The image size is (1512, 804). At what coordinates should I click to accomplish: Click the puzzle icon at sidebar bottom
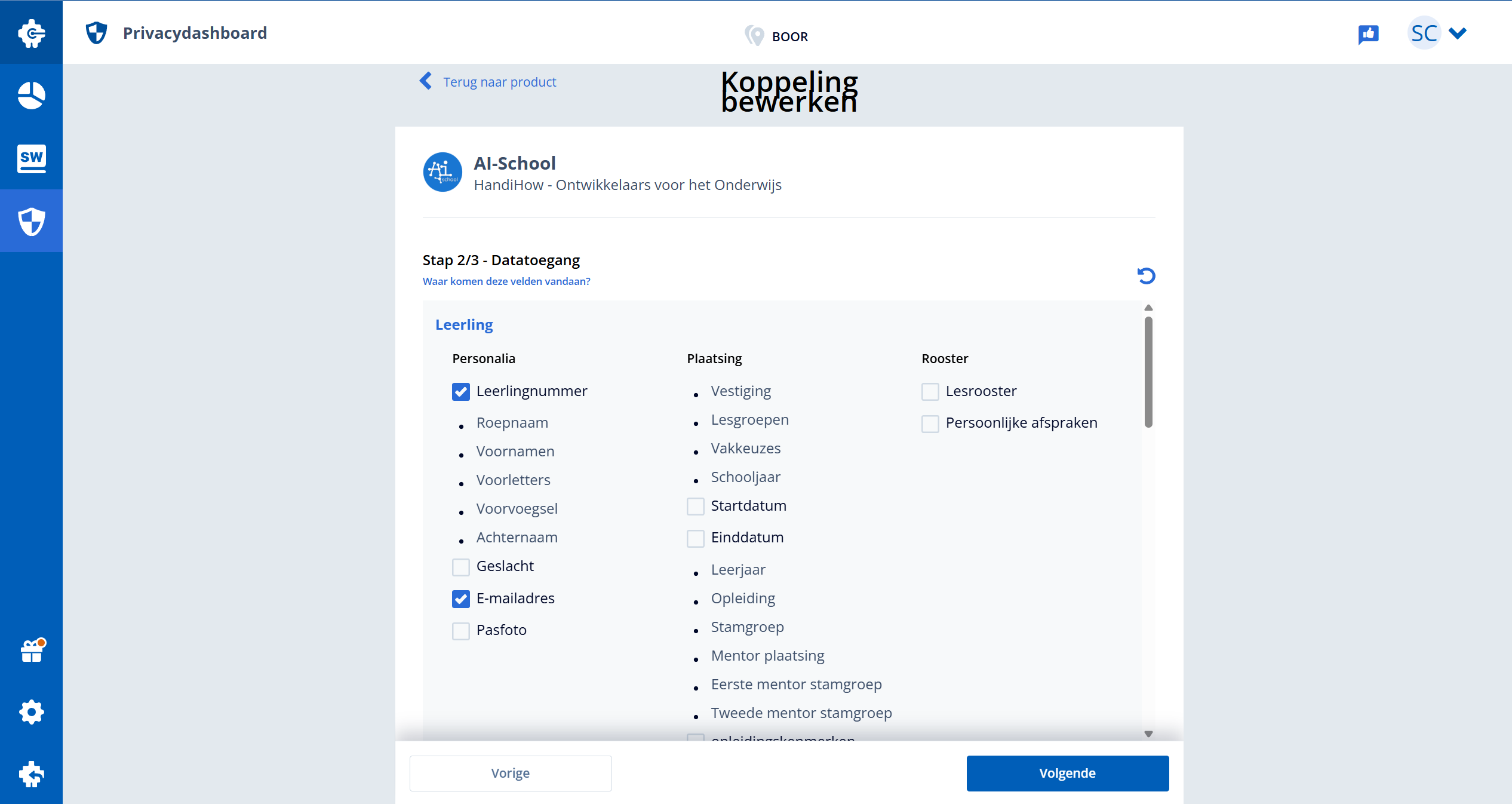click(31, 775)
